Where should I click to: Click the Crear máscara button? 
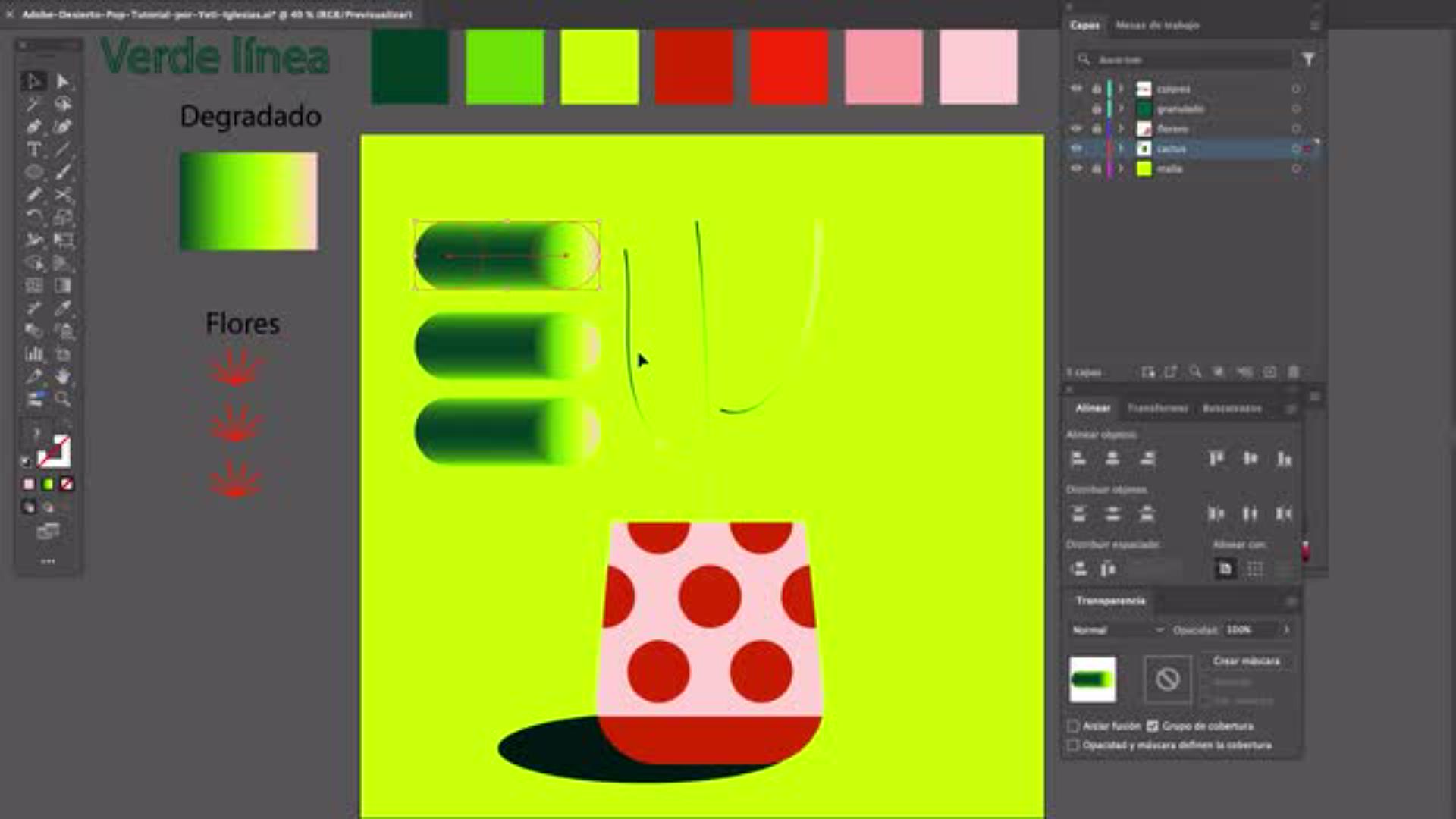pos(1246,661)
